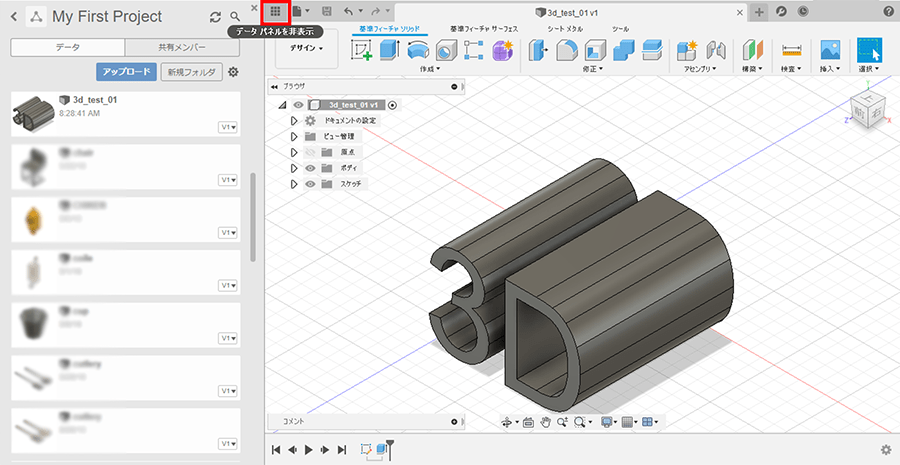Click the Insert image icon
The width and height of the screenshot is (900, 465).
point(829,50)
